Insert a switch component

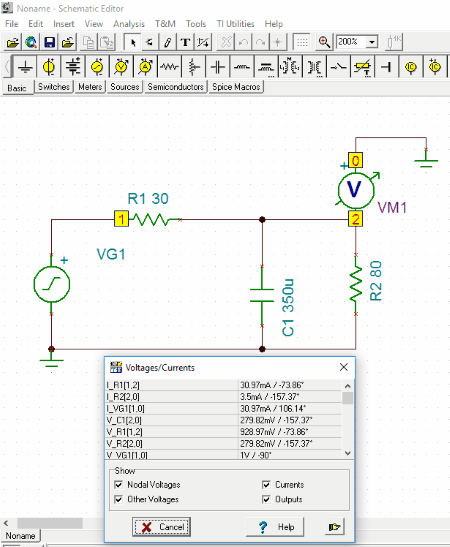(x=338, y=66)
